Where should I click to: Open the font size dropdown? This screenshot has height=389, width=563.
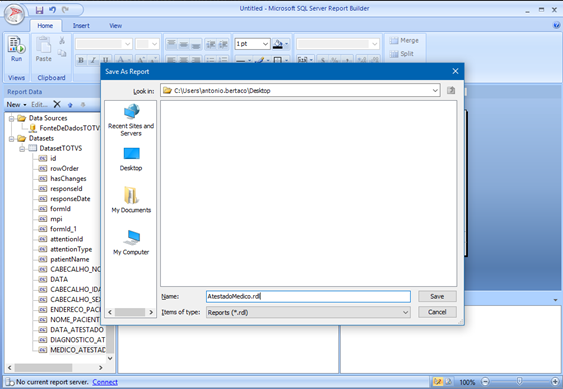(154, 44)
